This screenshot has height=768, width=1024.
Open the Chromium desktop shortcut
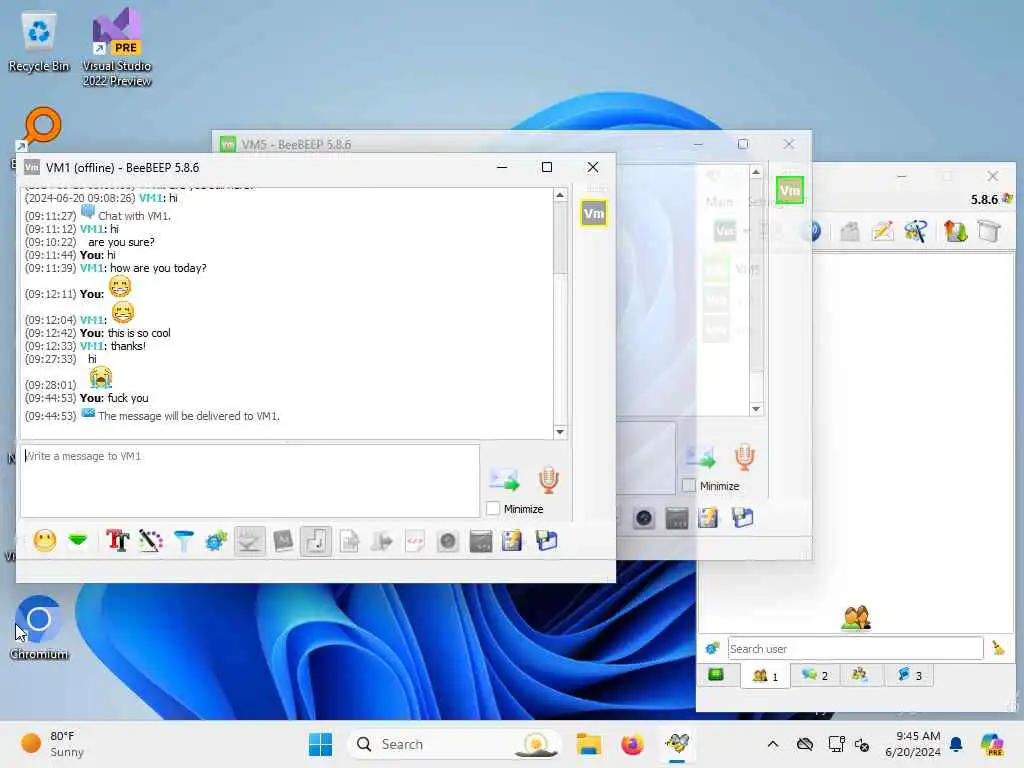pyautogui.click(x=39, y=628)
